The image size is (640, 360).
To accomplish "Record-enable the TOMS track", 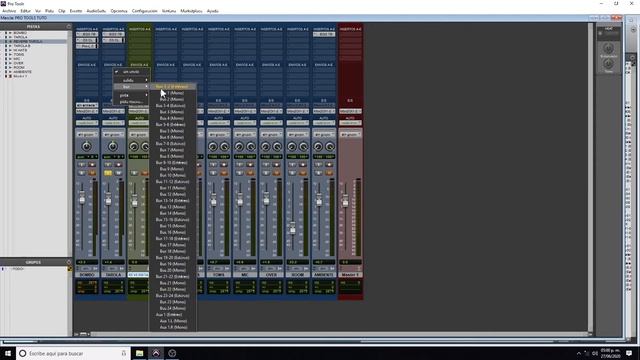I will tap(224, 164).
